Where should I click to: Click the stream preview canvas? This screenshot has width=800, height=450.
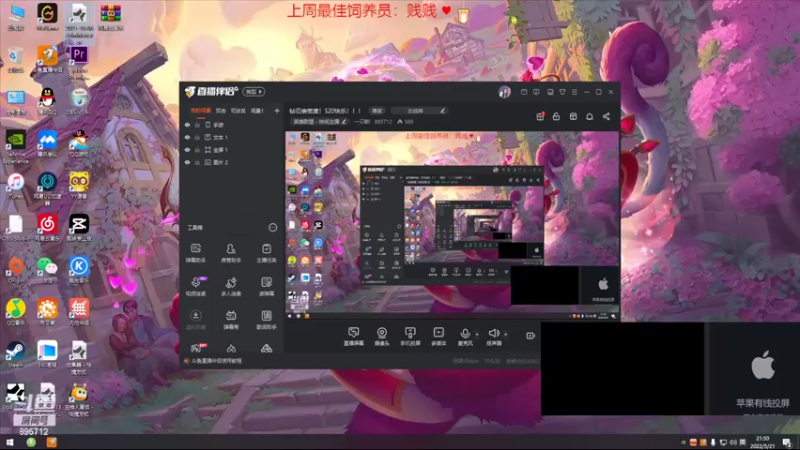coord(452,226)
